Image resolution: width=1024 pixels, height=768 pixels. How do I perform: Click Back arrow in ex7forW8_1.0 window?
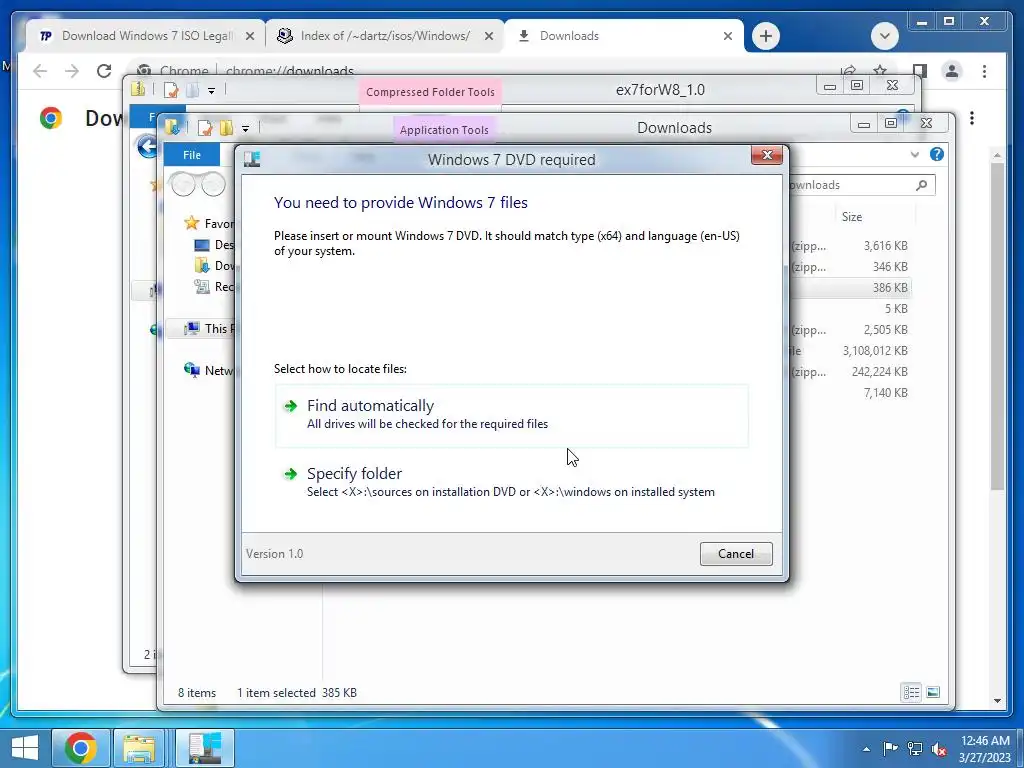(148, 146)
